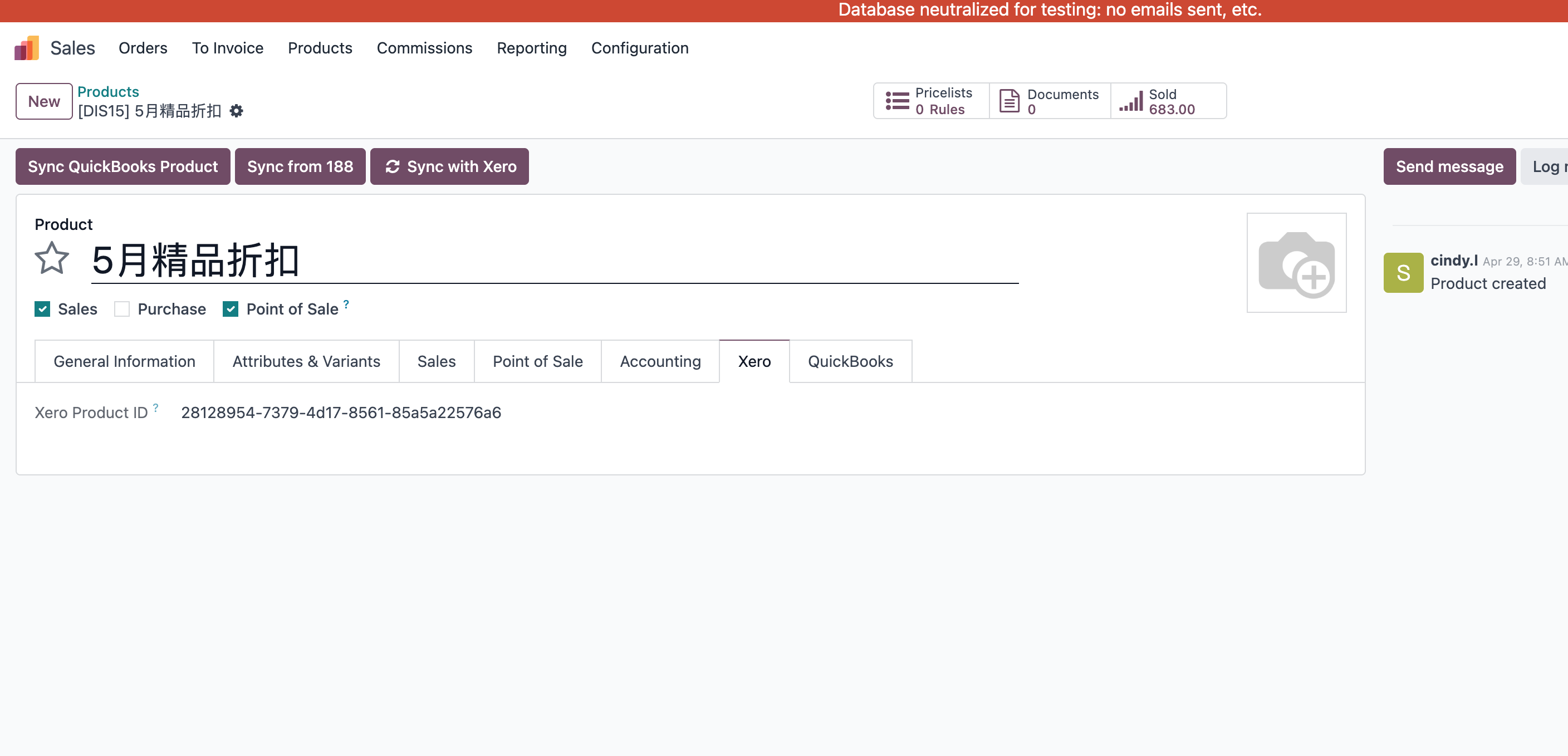Viewport: 1568px width, 756px height.
Task: Go back via Products breadcrumb link
Action: (x=109, y=92)
